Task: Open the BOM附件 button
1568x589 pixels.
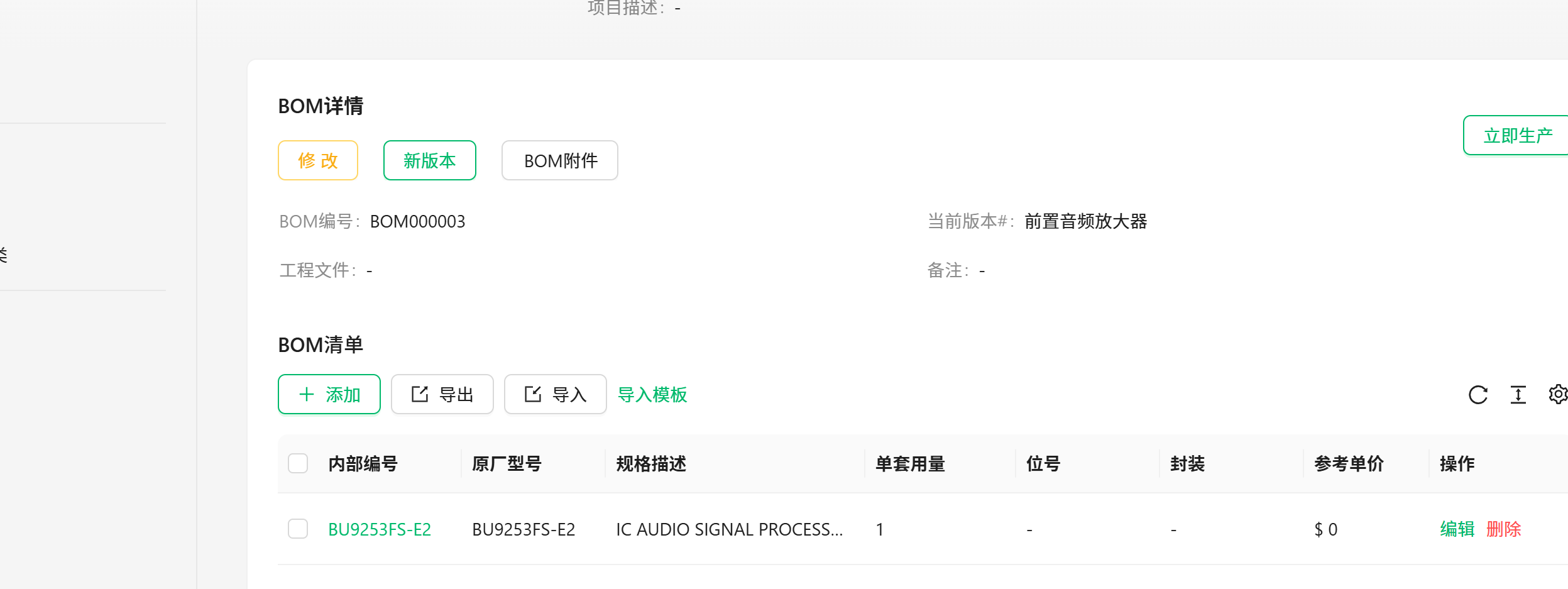Action: coord(560,160)
